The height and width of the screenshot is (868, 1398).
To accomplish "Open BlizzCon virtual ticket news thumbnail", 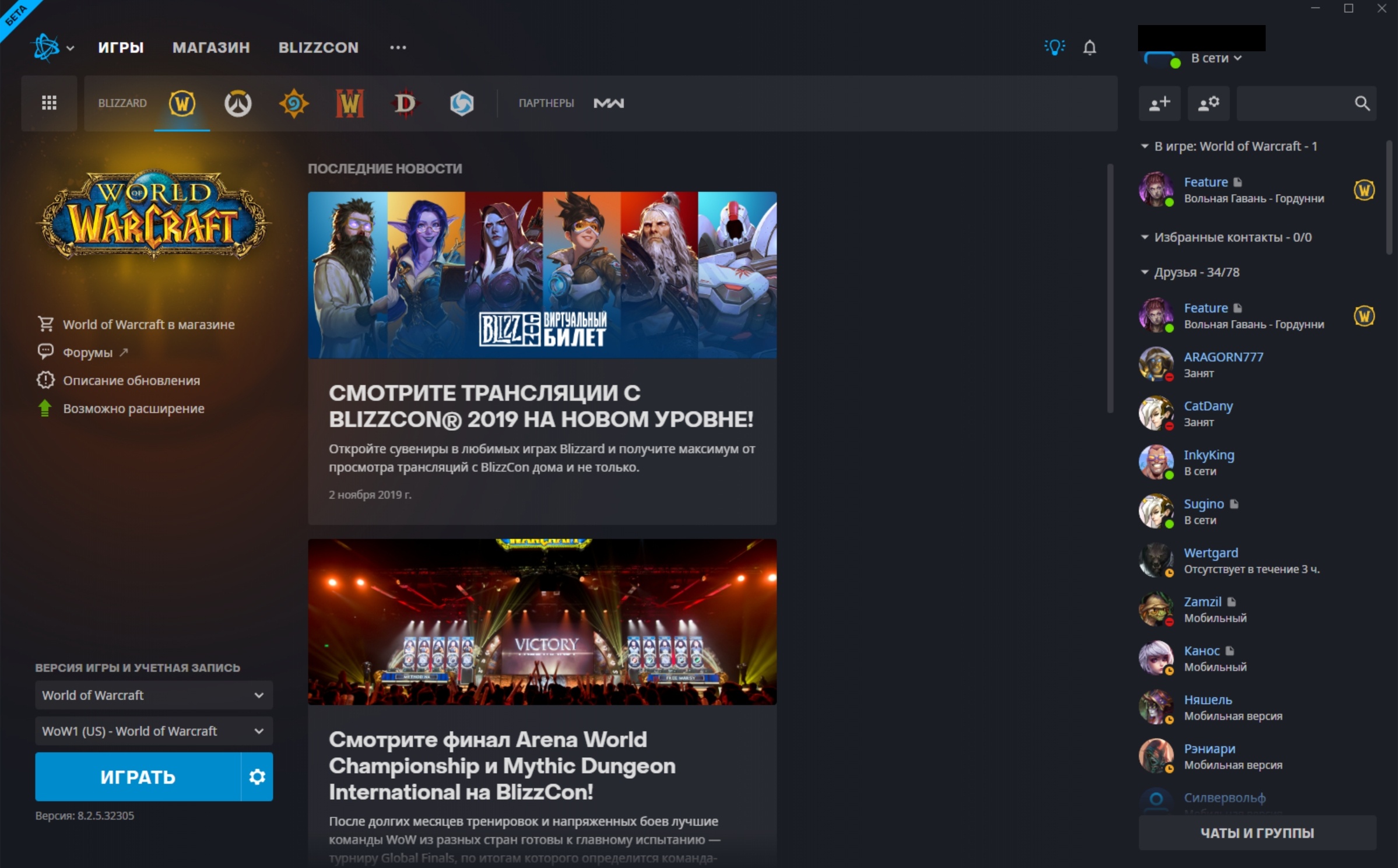I will click(542, 275).
